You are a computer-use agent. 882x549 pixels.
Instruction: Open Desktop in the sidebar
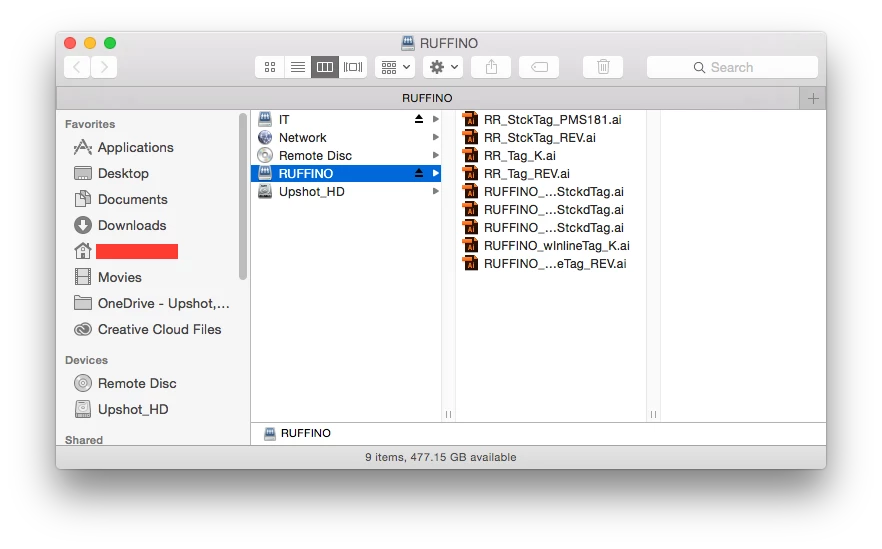coord(123,173)
